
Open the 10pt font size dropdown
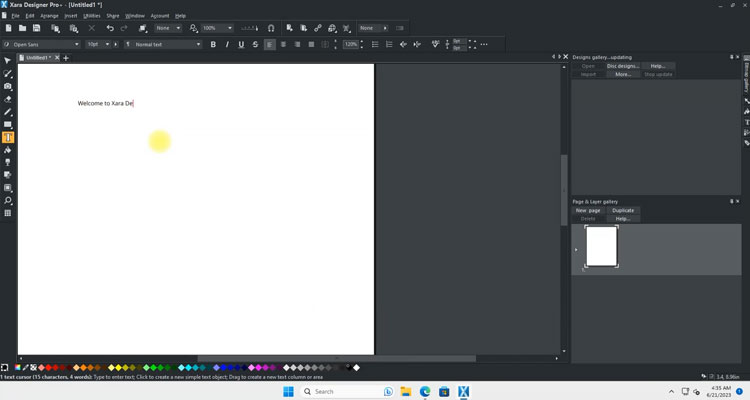107,44
